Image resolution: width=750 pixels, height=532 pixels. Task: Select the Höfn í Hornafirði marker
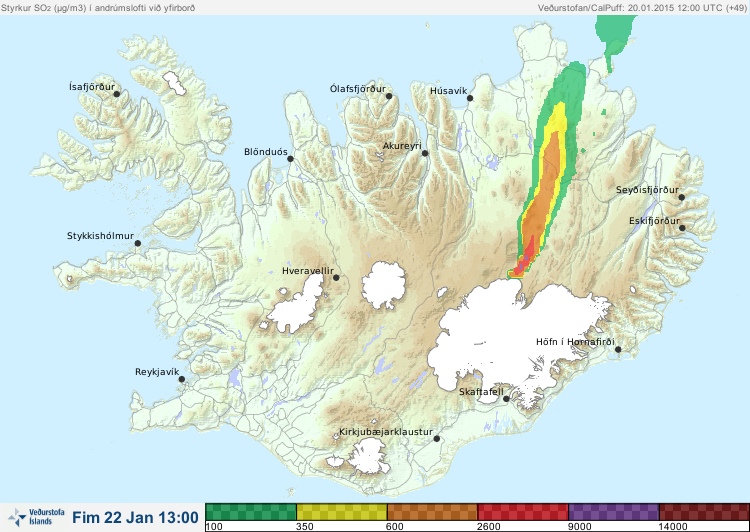618,350
